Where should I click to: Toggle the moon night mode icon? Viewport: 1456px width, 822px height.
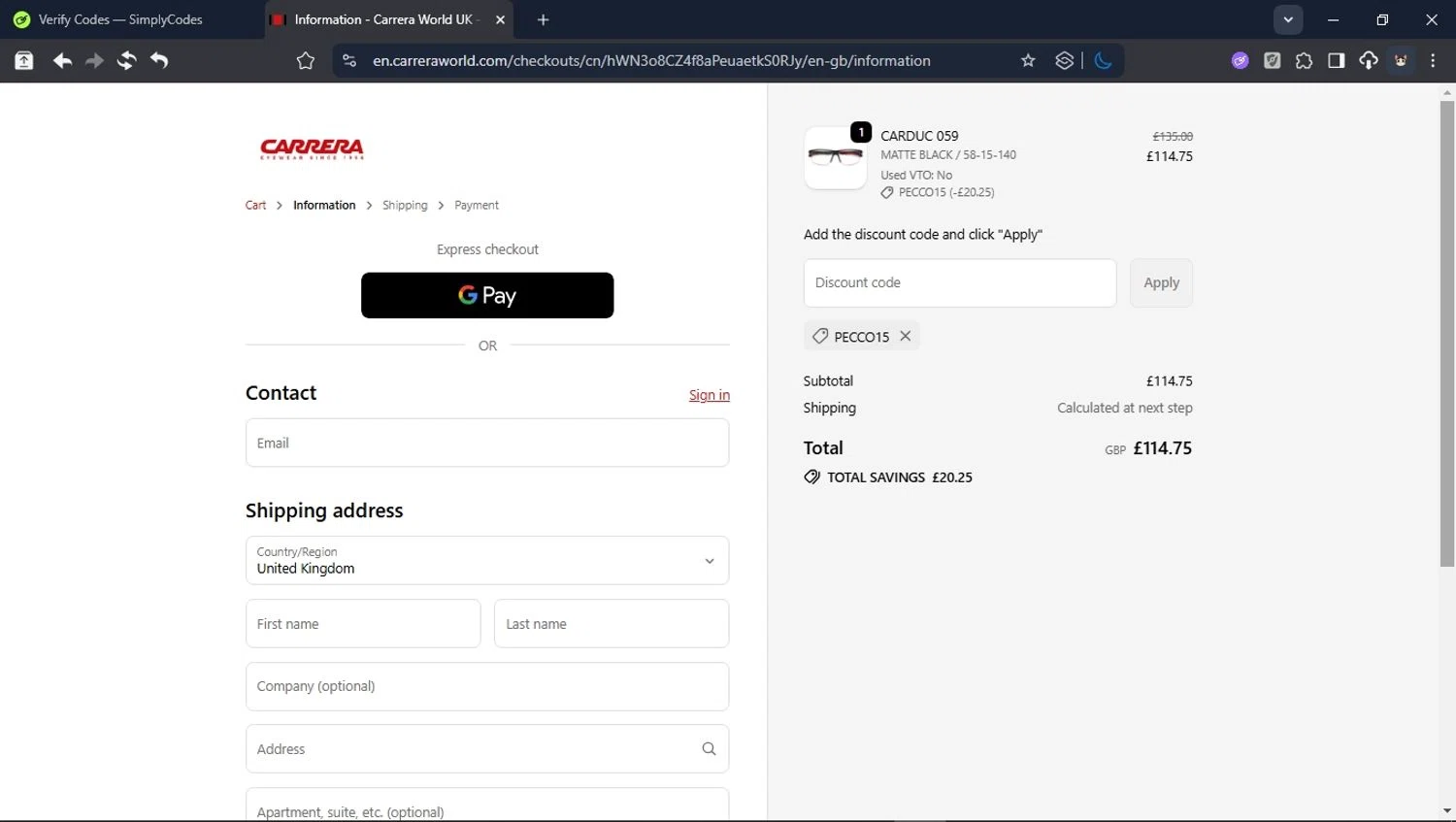1103,61
